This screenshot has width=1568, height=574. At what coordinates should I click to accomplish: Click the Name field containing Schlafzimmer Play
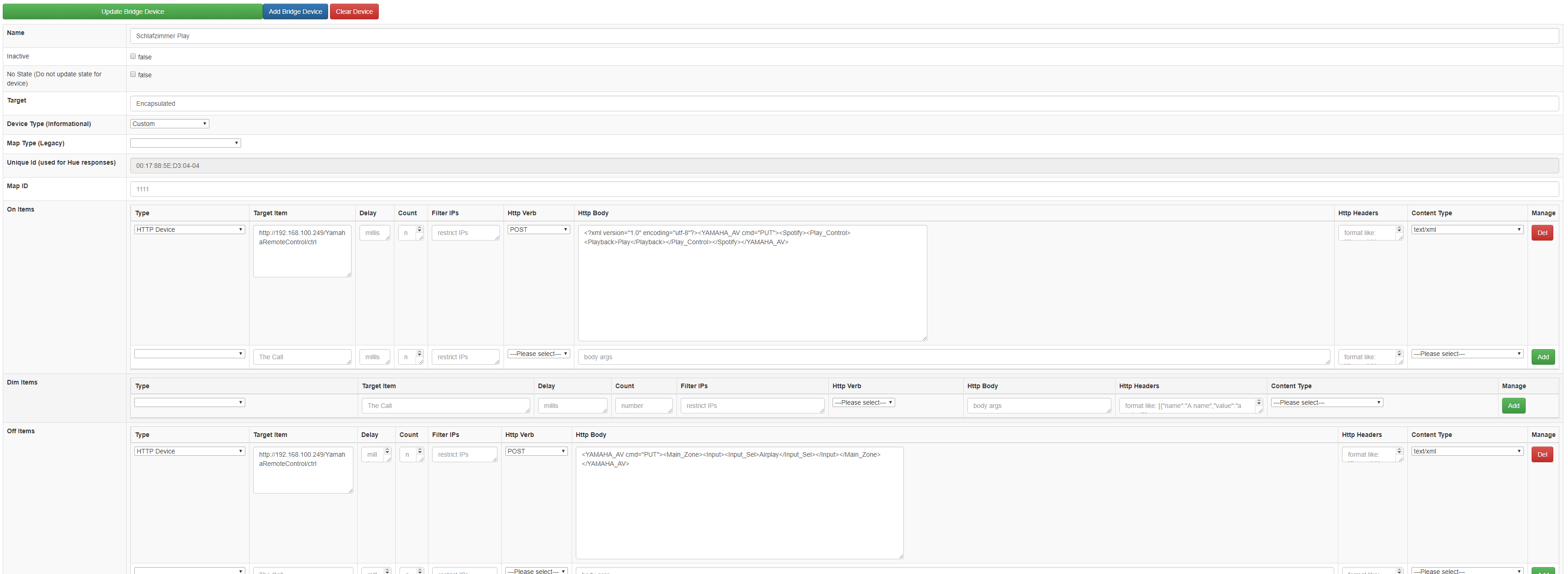pos(844,36)
